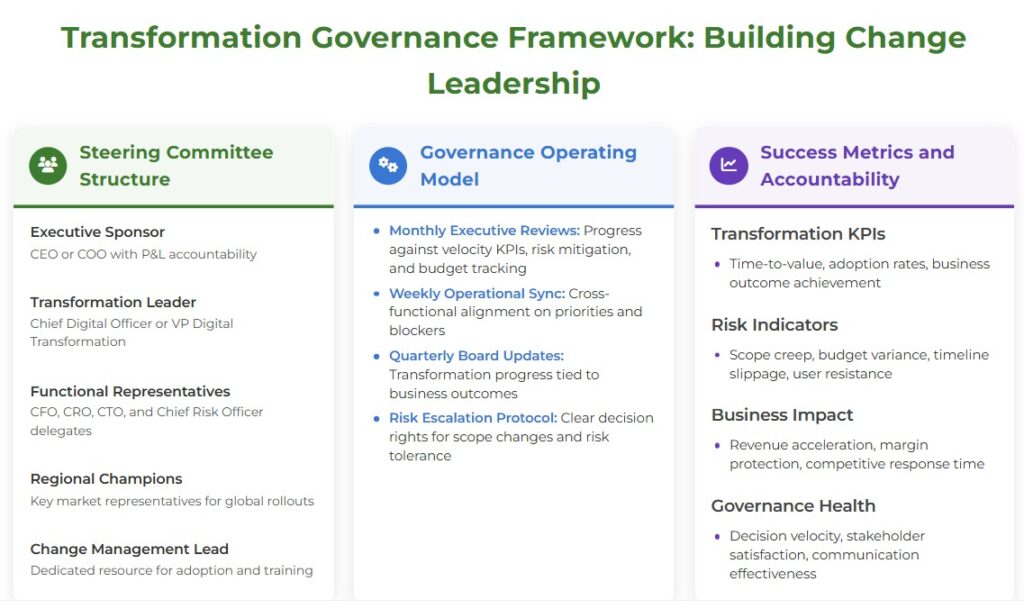Open the Monthly Executive Reviews item
The width and height of the screenshot is (1024, 609).
point(484,231)
